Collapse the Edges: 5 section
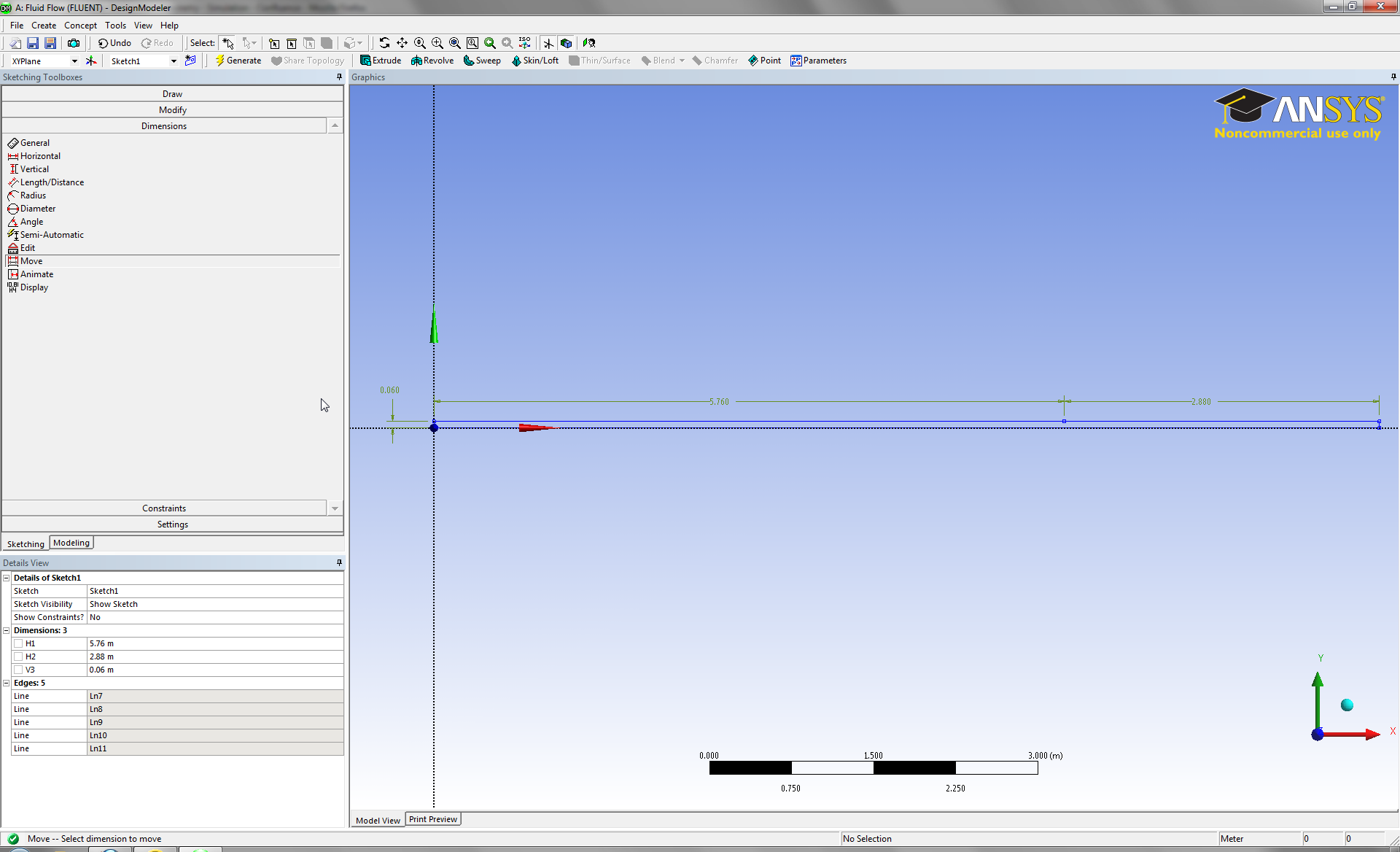This screenshot has width=1400, height=852. [x=7, y=683]
